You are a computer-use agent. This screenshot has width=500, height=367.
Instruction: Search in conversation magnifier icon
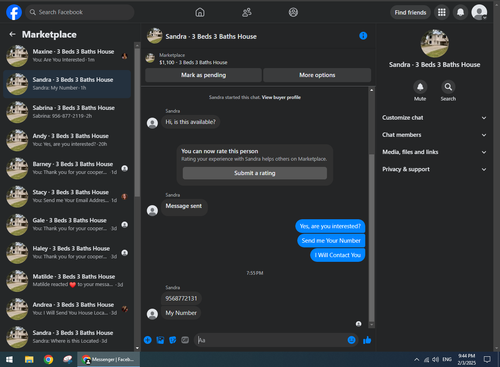448,87
